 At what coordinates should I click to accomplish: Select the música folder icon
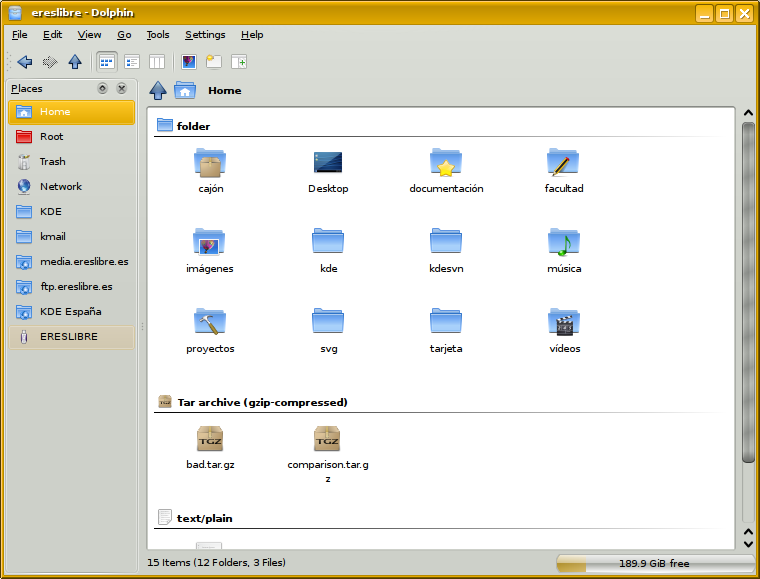[x=564, y=242]
